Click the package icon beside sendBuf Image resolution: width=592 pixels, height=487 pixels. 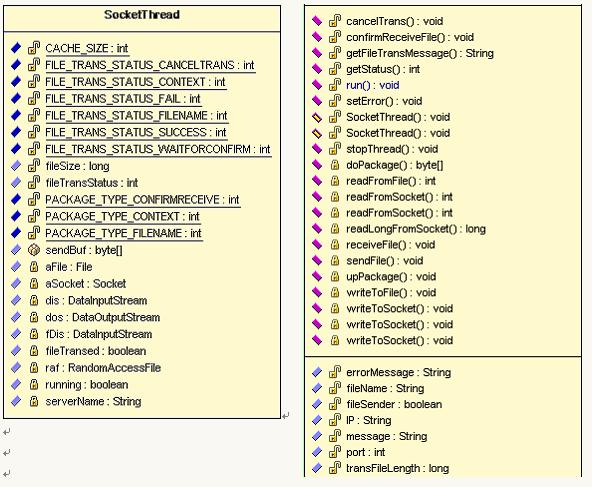point(34,250)
